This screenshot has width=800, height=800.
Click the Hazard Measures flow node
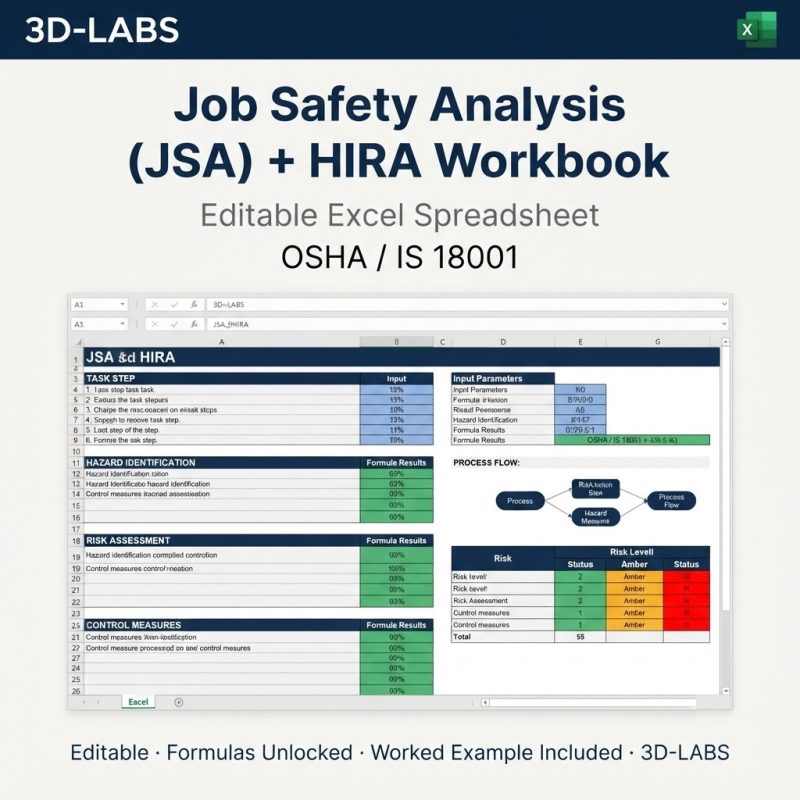coord(595,517)
